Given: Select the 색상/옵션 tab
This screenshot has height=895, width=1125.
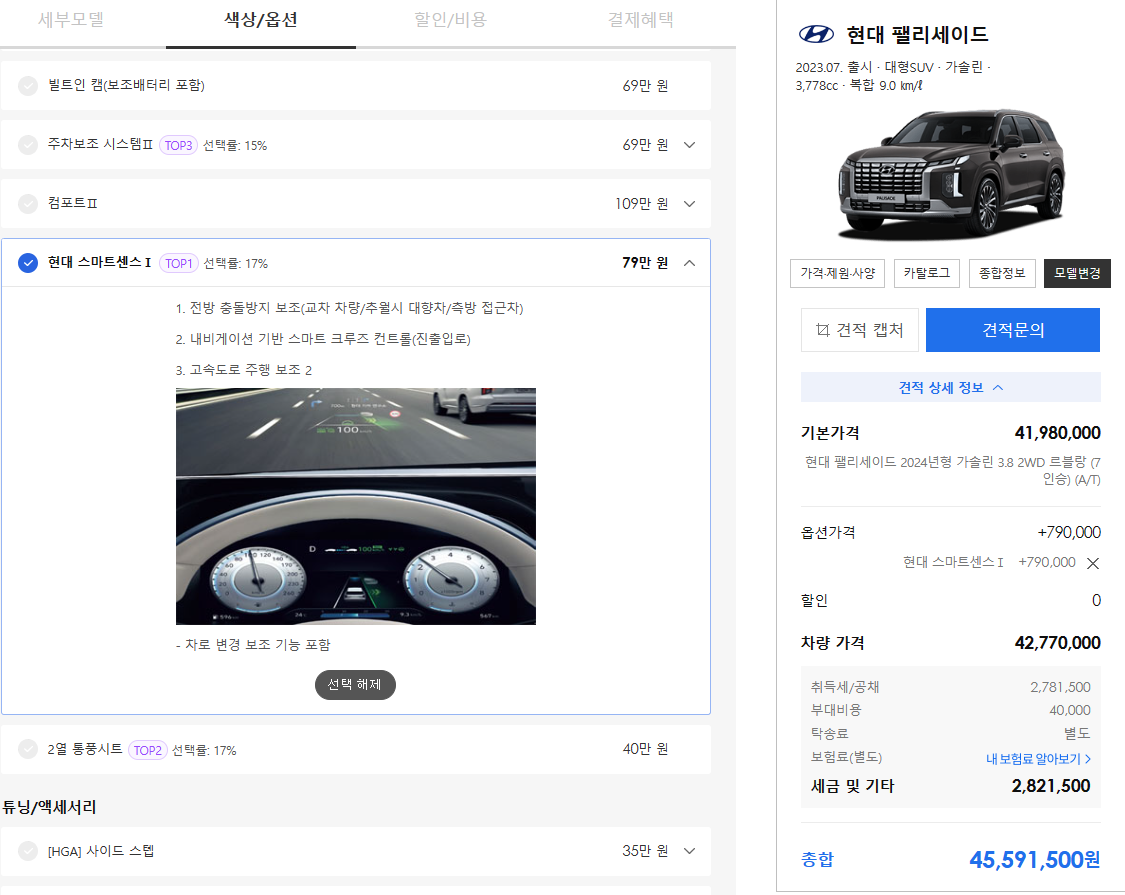Looking at the screenshot, I should [x=261, y=22].
